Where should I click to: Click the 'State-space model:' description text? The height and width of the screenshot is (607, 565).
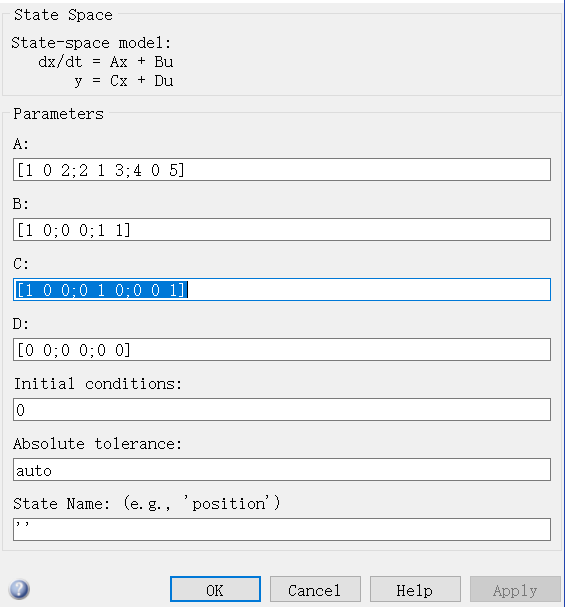coord(91,43)
